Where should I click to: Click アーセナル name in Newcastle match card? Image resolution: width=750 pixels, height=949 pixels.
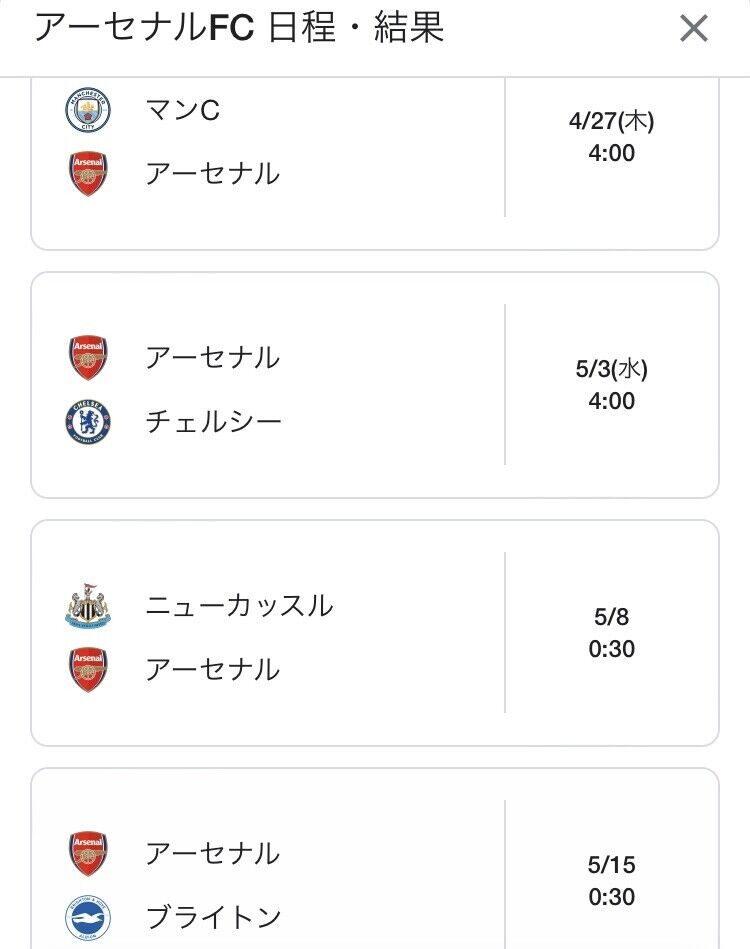[x=212, y=669]
